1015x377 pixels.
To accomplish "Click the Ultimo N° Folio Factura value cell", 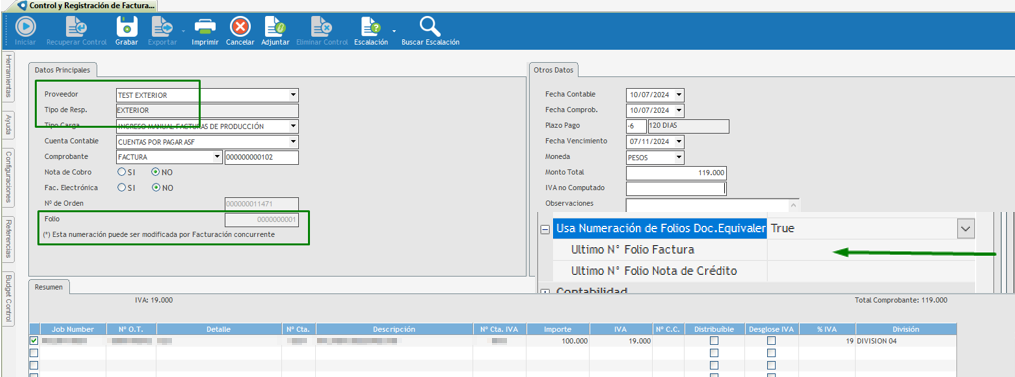I will click(871, 249).
